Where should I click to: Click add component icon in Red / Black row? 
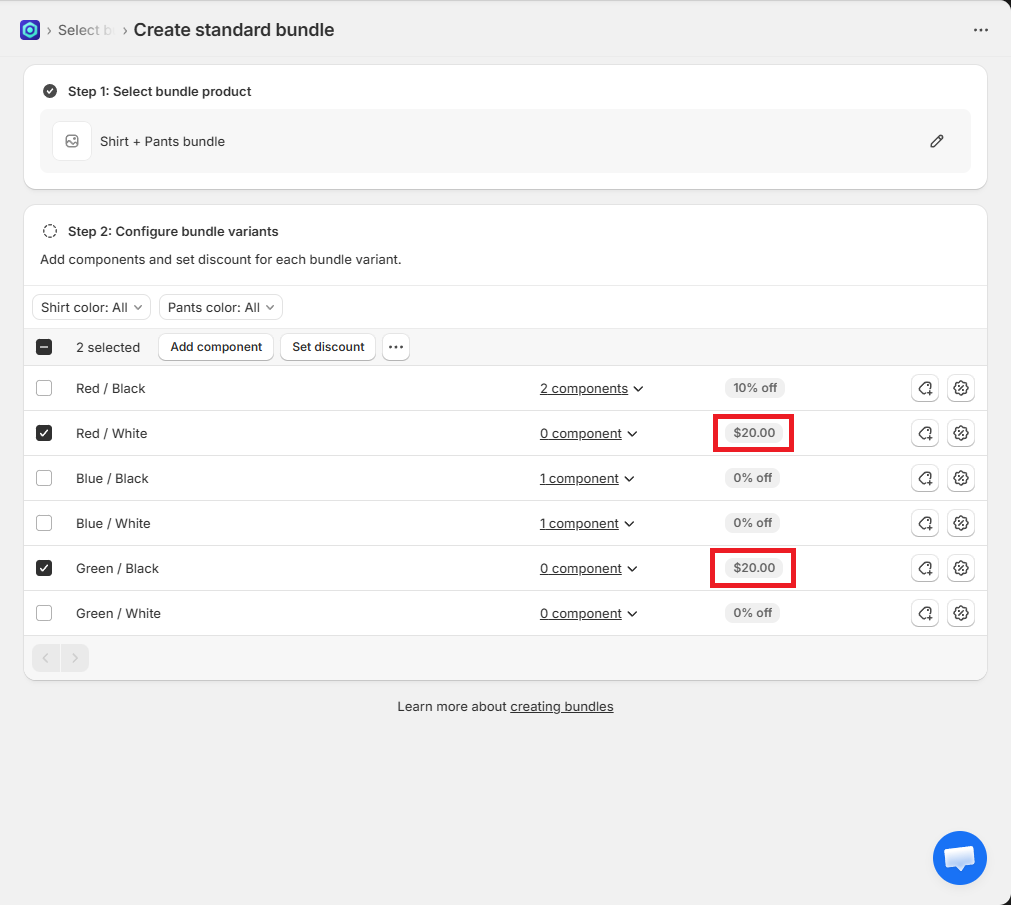[925, 388]
